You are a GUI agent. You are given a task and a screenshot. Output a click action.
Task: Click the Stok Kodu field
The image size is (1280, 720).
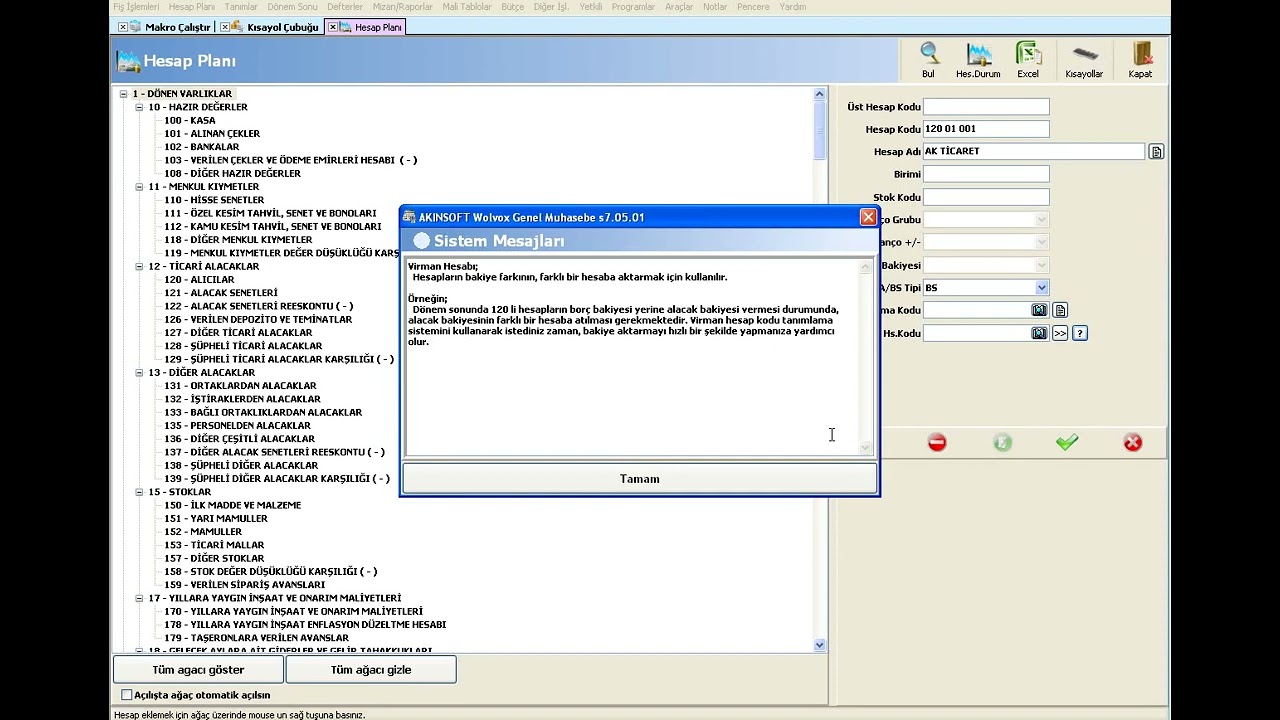pos(986,197)
